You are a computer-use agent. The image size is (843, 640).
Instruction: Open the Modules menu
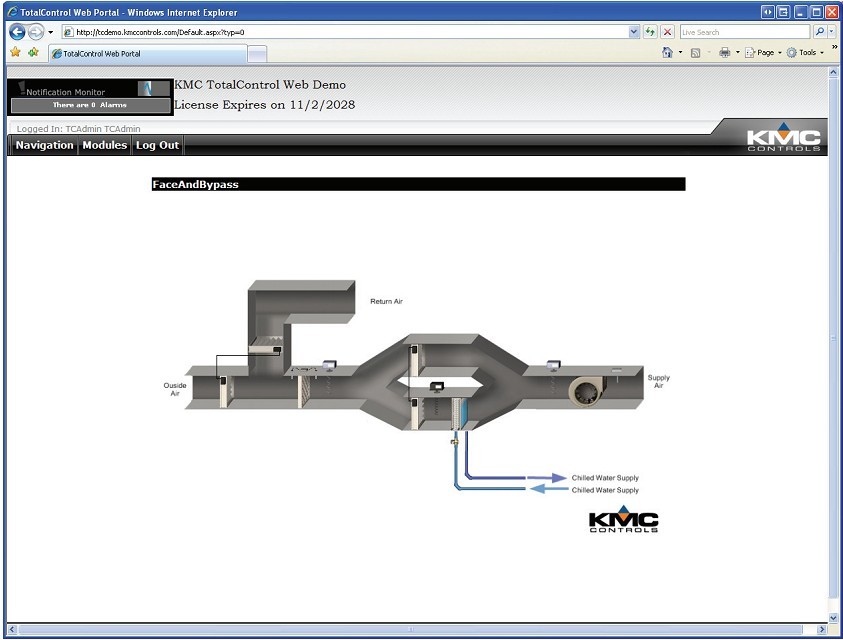coord(104,145)
